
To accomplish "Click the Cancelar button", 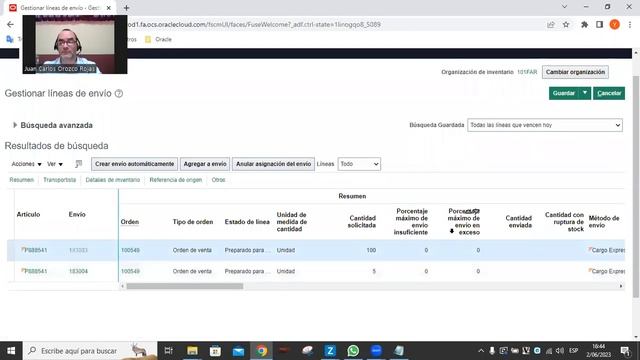I will tap(609, 93).
